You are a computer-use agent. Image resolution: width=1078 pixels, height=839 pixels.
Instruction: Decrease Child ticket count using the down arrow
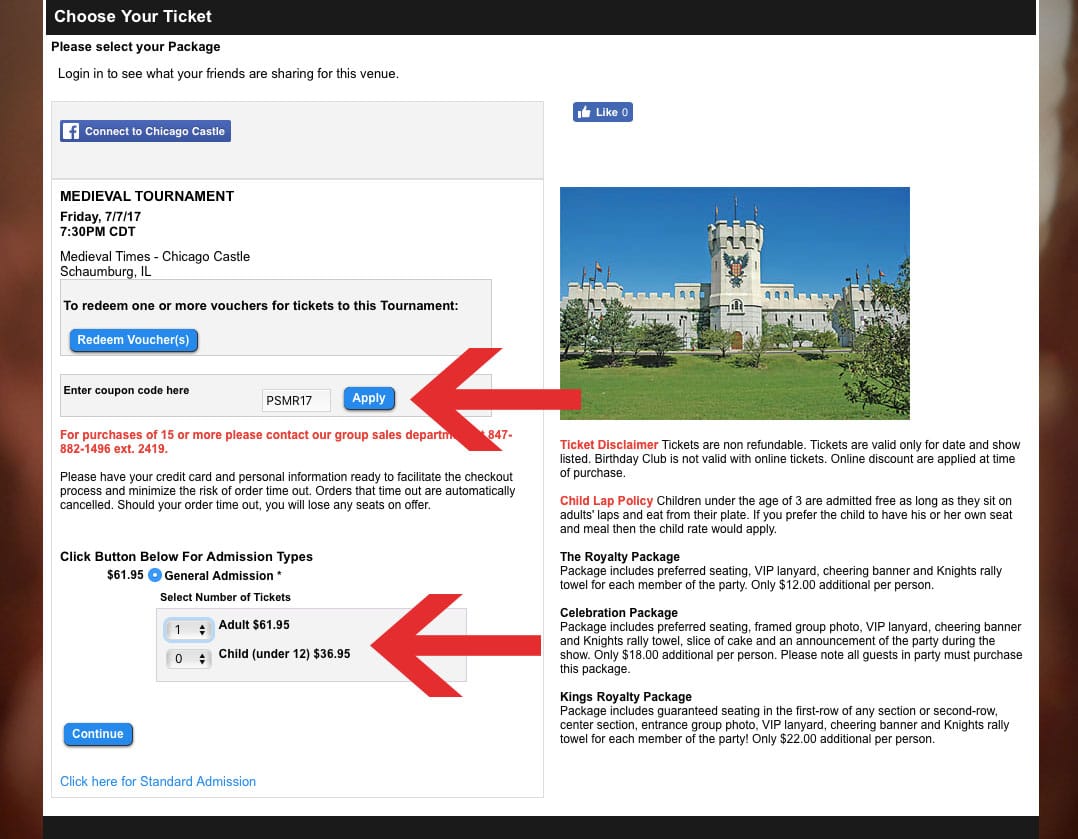tap(202, 662)
